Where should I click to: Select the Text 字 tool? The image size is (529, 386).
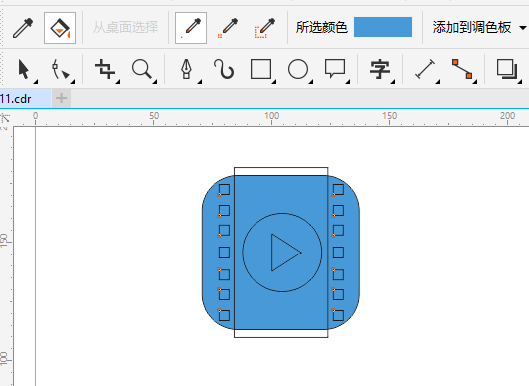point(380,69)
